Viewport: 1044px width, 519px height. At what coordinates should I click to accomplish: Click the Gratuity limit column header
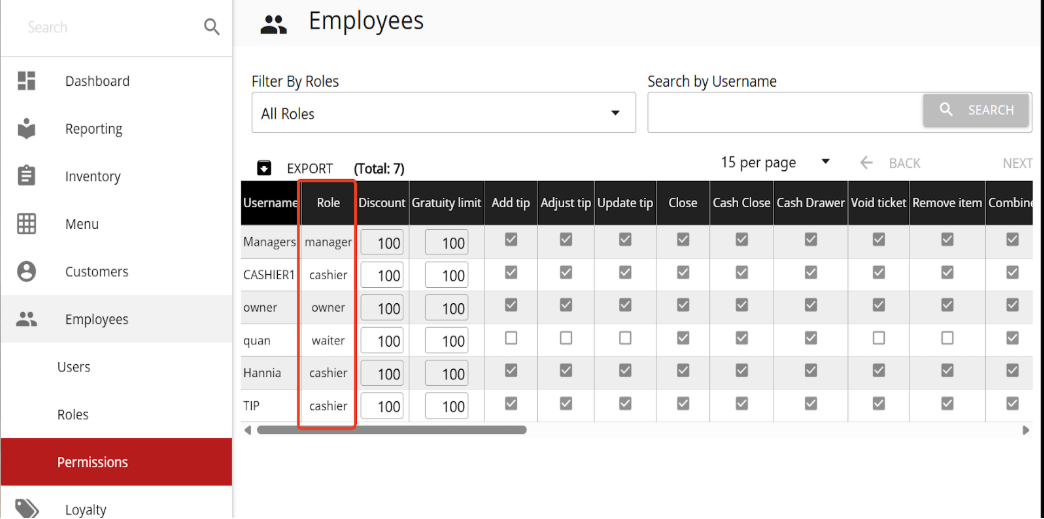[x=446, y=203]
